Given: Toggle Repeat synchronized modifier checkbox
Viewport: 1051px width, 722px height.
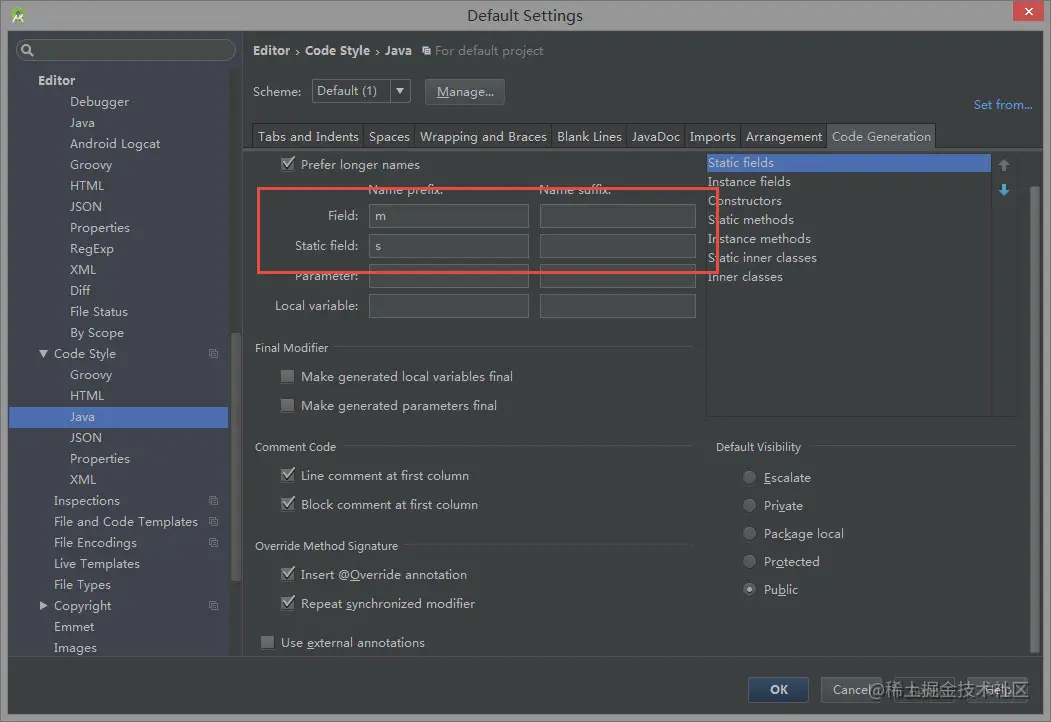Looking at the screenshot, I should (x=288, y=603).
